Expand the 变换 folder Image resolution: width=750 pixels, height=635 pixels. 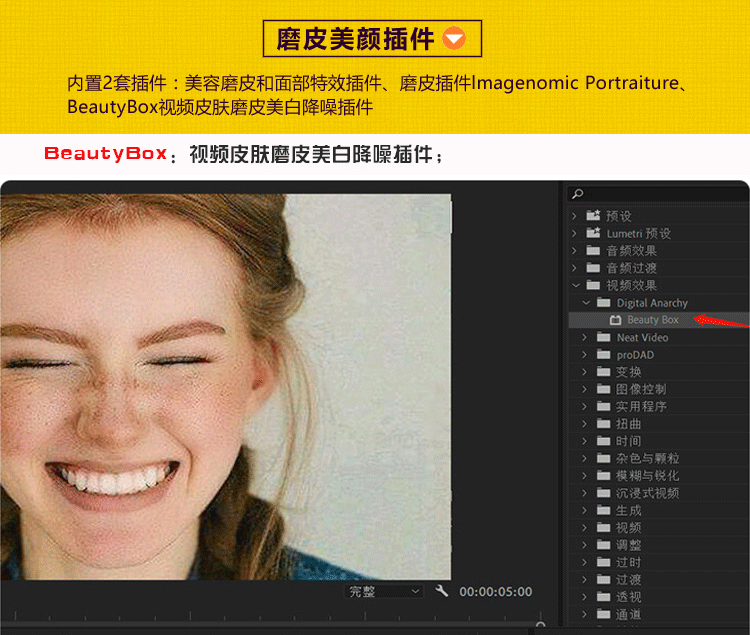coord(585,372)
